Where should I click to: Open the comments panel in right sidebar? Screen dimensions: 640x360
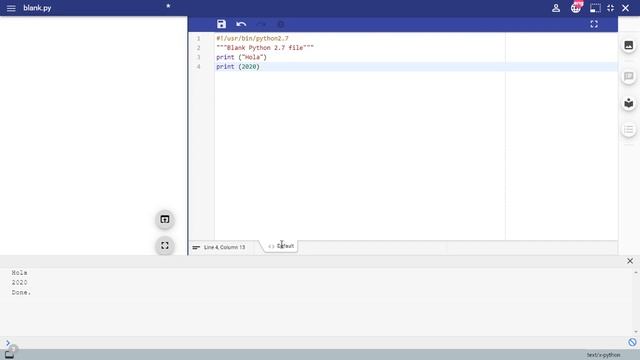629,76
